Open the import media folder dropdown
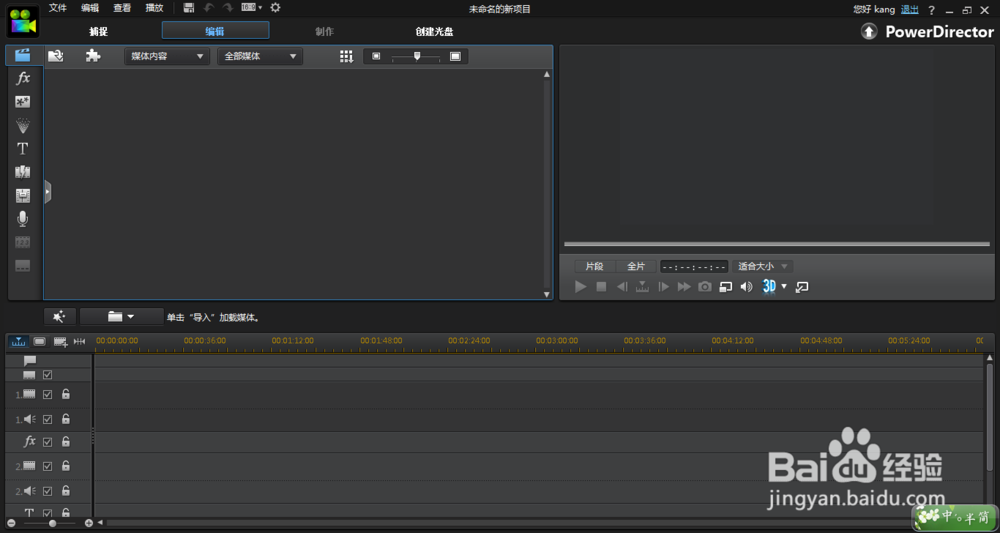This screenshot has height=533, width=1000. click(x=121, y=316)
